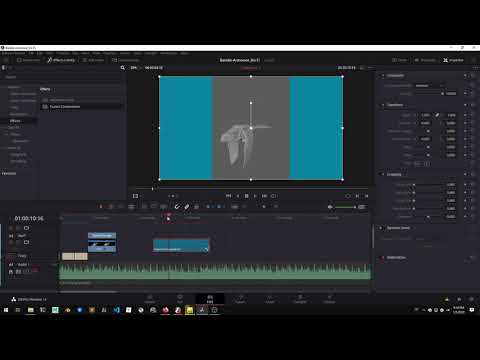Switch to the Fairlight page tab

300,299
